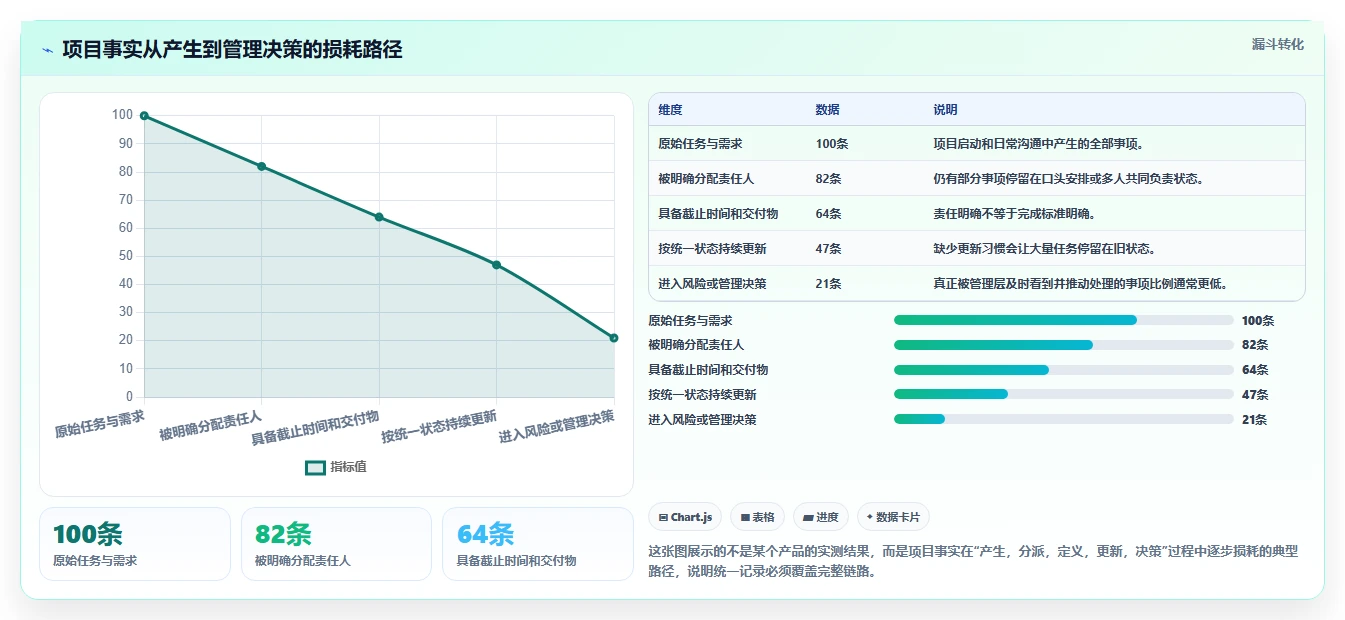The width and height of the screenshot is (1345, 620).
Task: Click the 具备截止时间和交付物 progress bar
Action: click(1063, 370)
